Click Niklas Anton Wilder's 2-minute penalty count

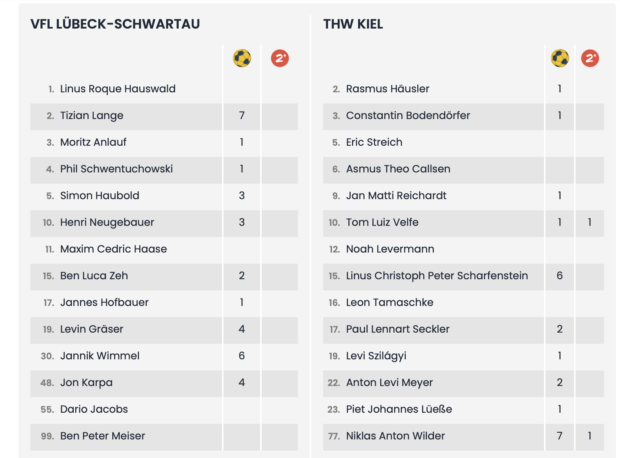coord(590,436)
